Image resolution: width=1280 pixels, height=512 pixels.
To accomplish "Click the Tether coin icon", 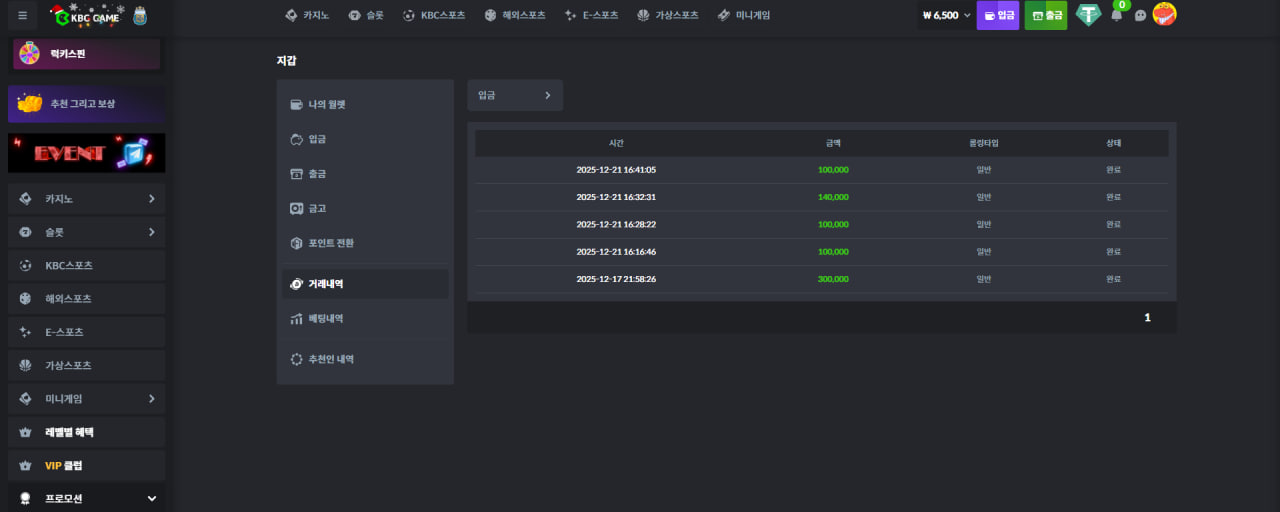I will pyautogui.click(x=1088, y=15).
